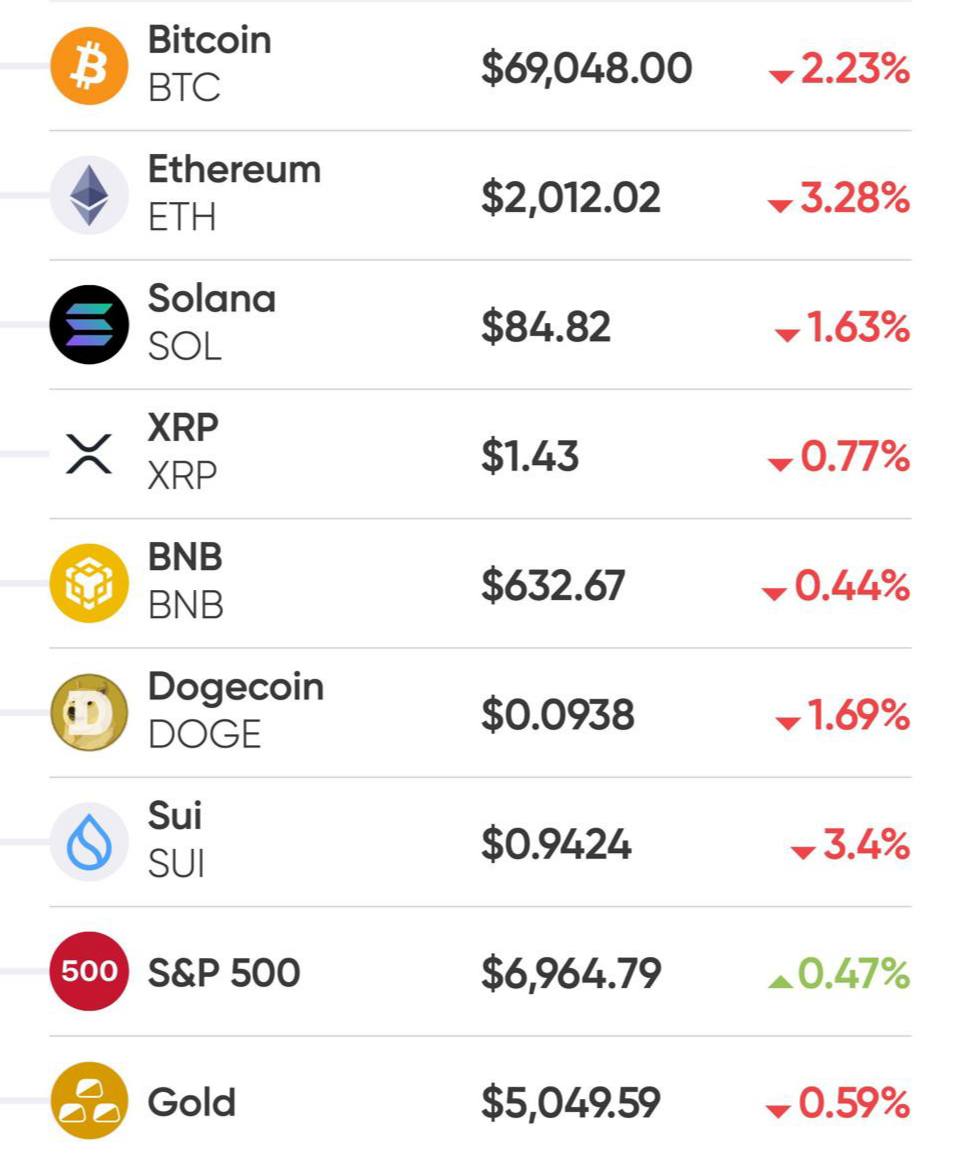This screenshot has width=959, height=1174.
Task: Click the blue Sui droplet icon
Action: pyautogui.click(x=89, y=842)
